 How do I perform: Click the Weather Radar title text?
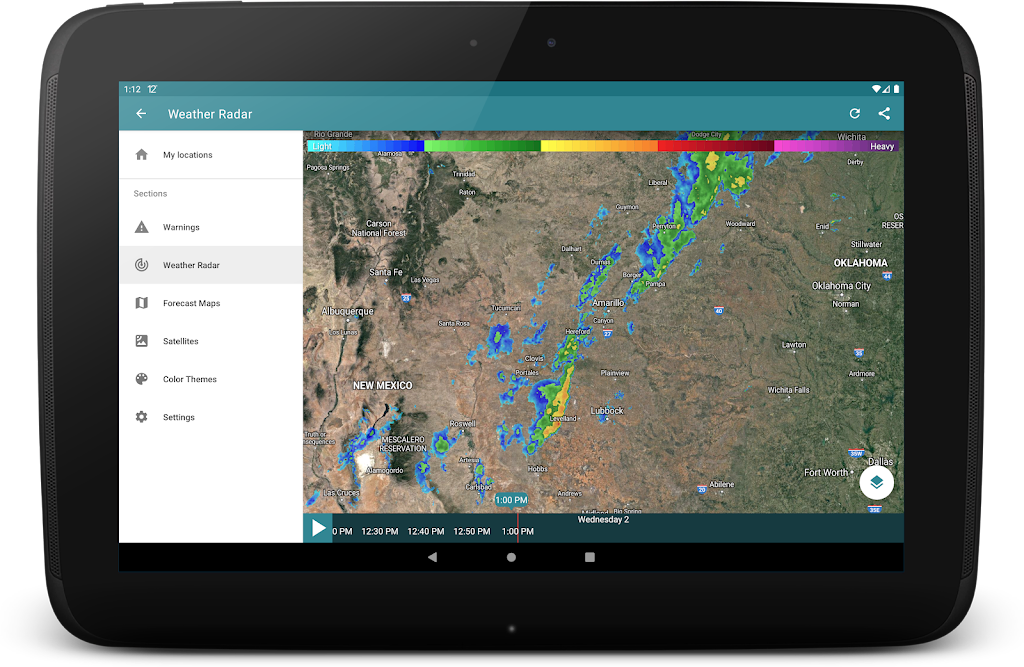tap(210, 114)
